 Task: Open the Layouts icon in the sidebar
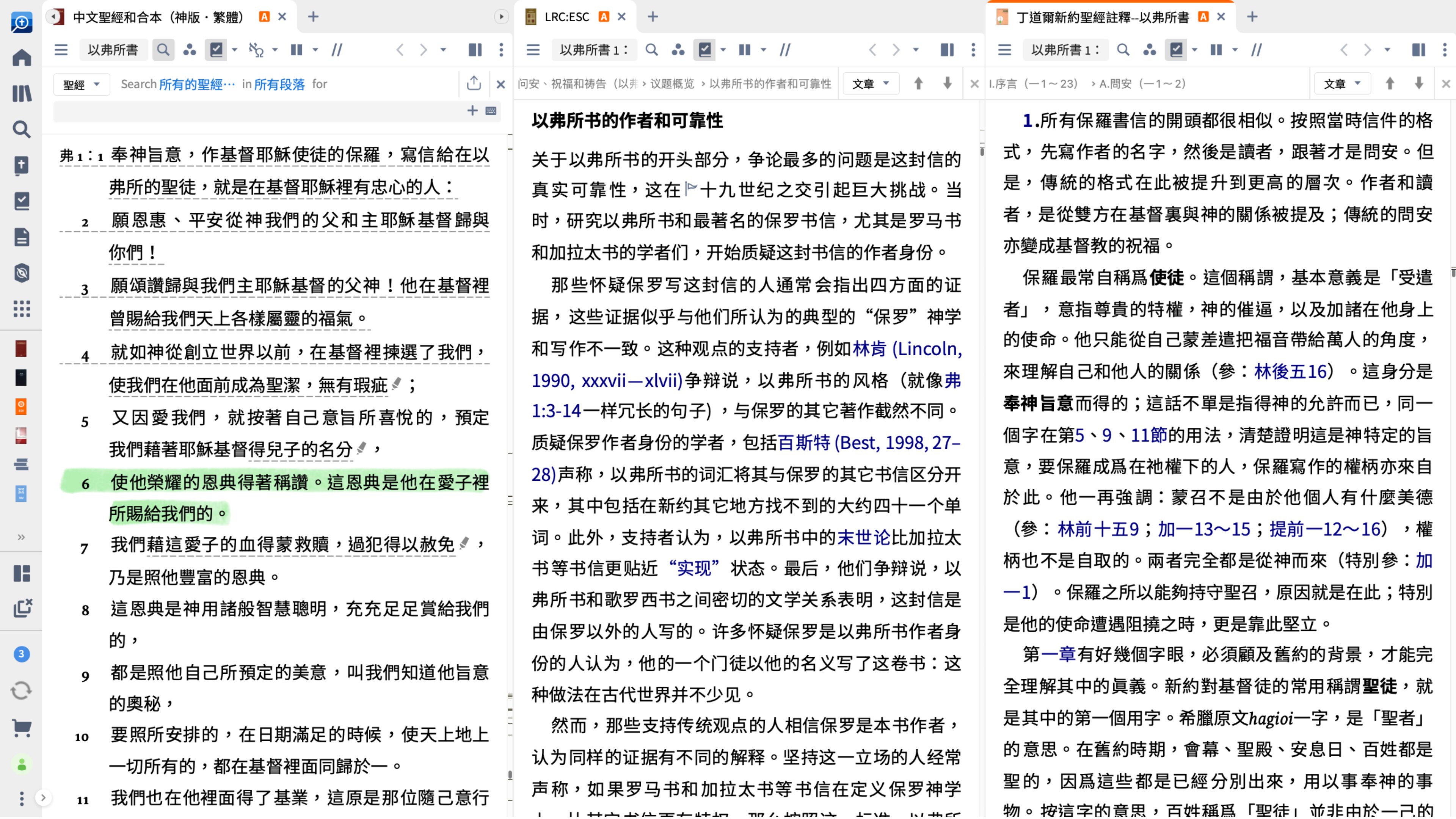pyautogui.click(x=22, y=574)
